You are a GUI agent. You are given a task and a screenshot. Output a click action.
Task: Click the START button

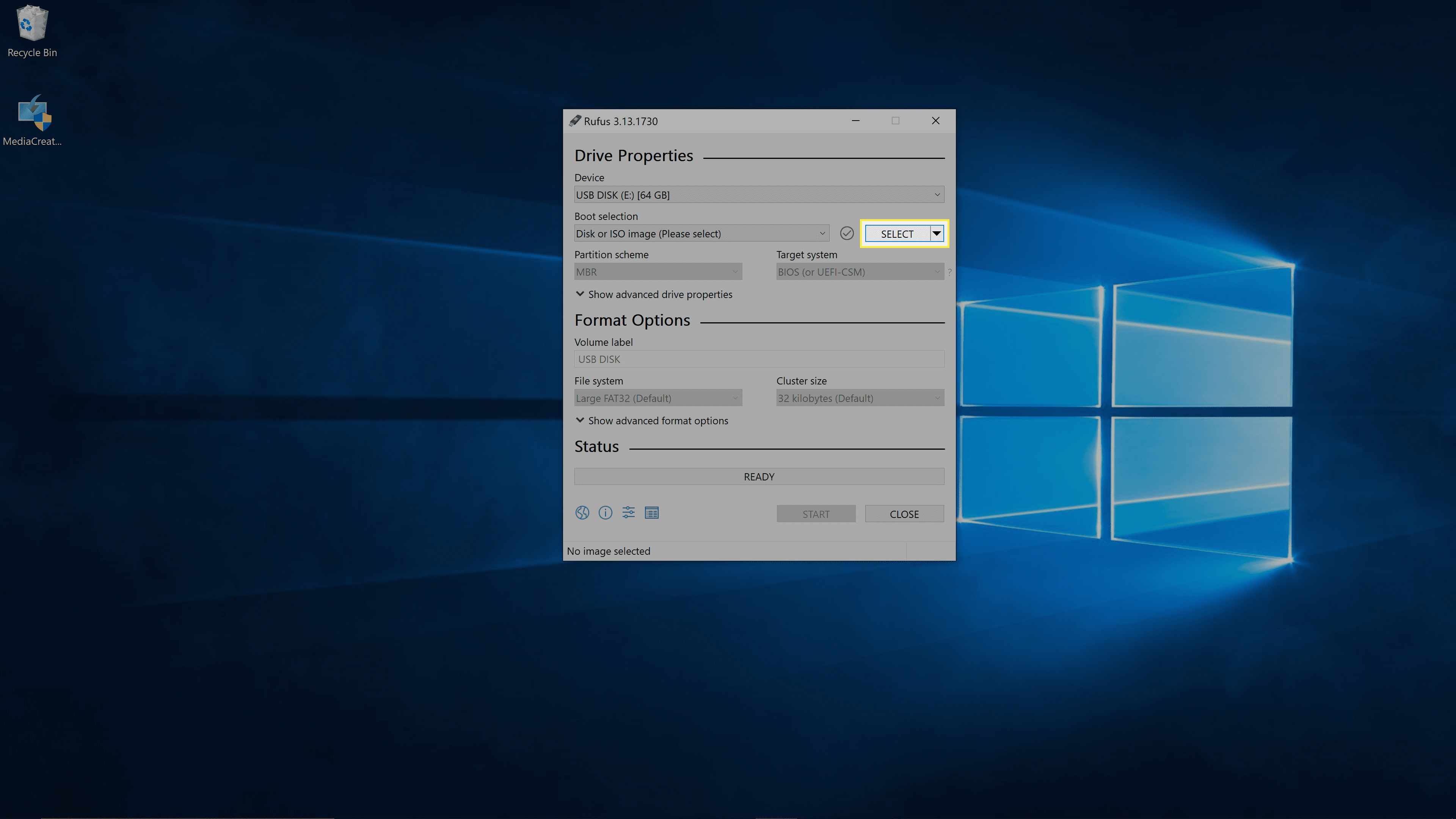click(816, 514)
